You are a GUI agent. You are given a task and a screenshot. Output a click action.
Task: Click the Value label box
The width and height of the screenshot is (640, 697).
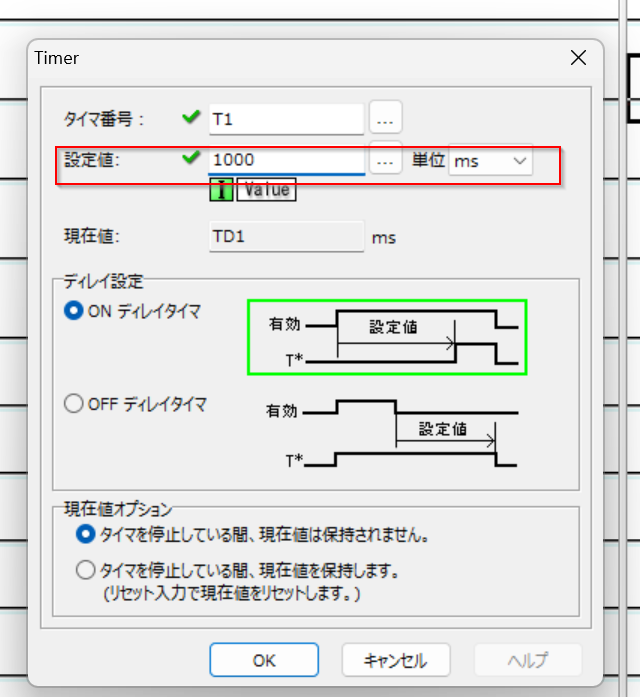pos(267,190)
